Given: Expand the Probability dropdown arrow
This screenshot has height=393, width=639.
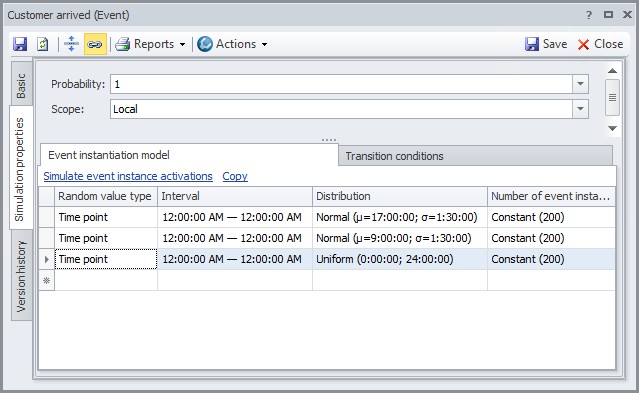Looking at the screenshot, I should pyautogui.click(x=580, y=84).
